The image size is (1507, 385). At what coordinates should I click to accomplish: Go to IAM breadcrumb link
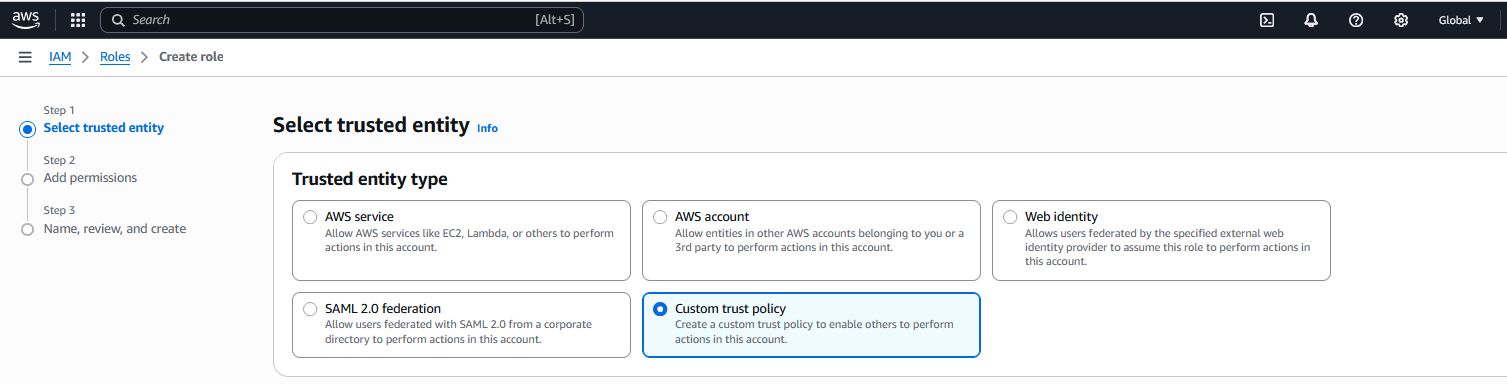(x=60, y=57)
